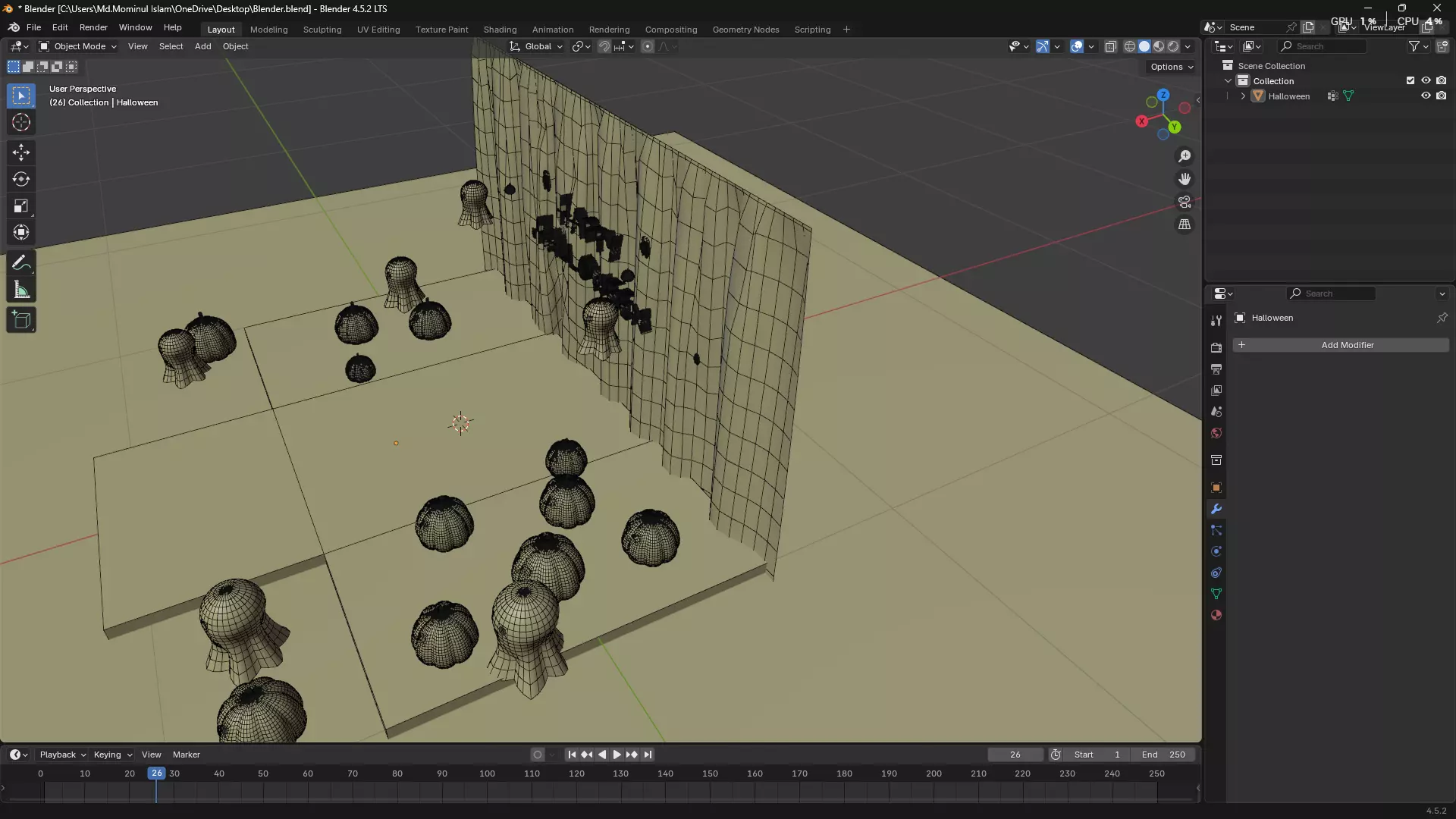This screenshot has height=819, width=1456.
Task: Uncheck the Collection exclude checkbox
Action: tap(1410, 80)
